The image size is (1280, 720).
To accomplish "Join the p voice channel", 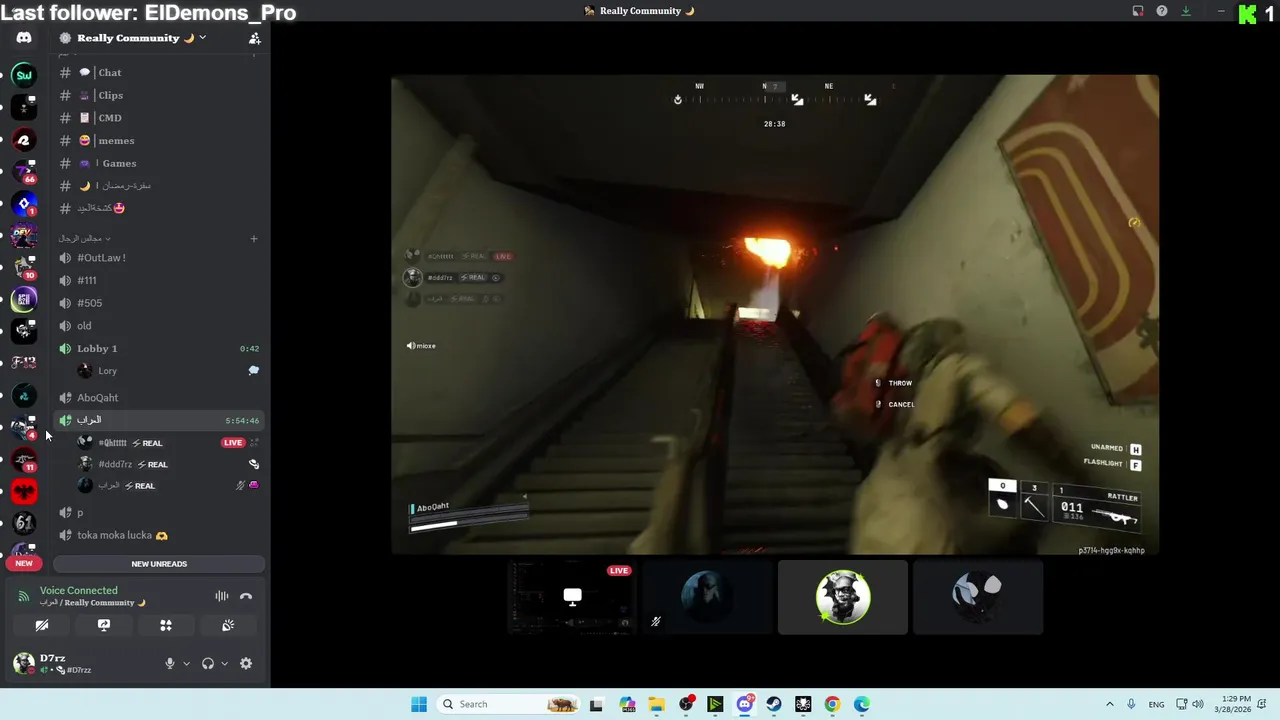I will tap(160, 512).
